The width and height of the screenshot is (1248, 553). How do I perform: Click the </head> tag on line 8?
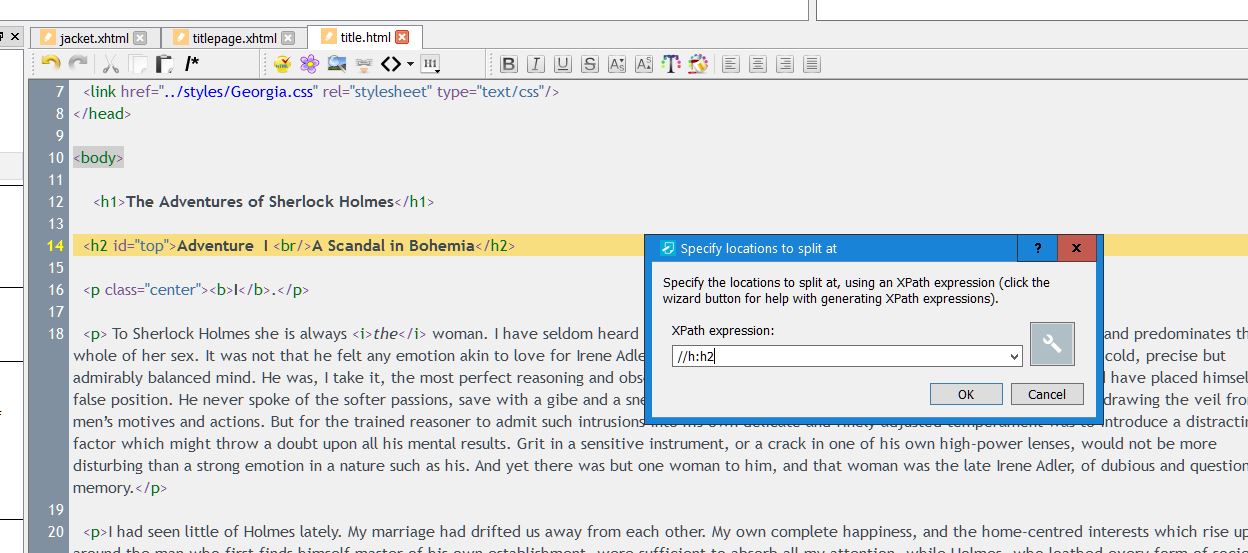click(x=102, y=113)
